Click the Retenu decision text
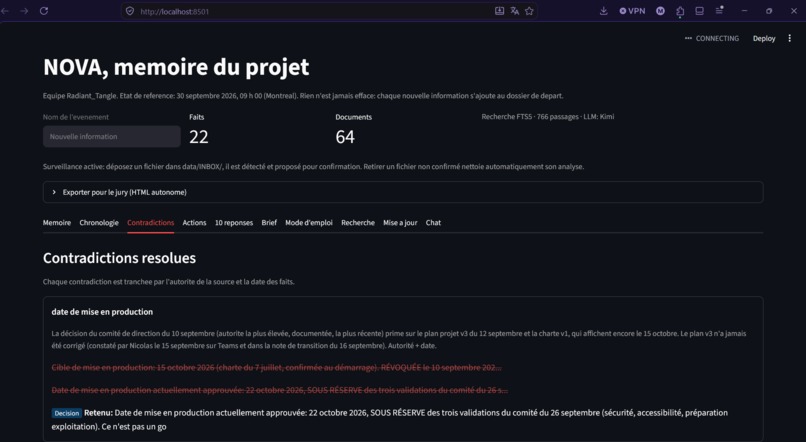Viewport: 806px width, 442px height. [390, 419]
